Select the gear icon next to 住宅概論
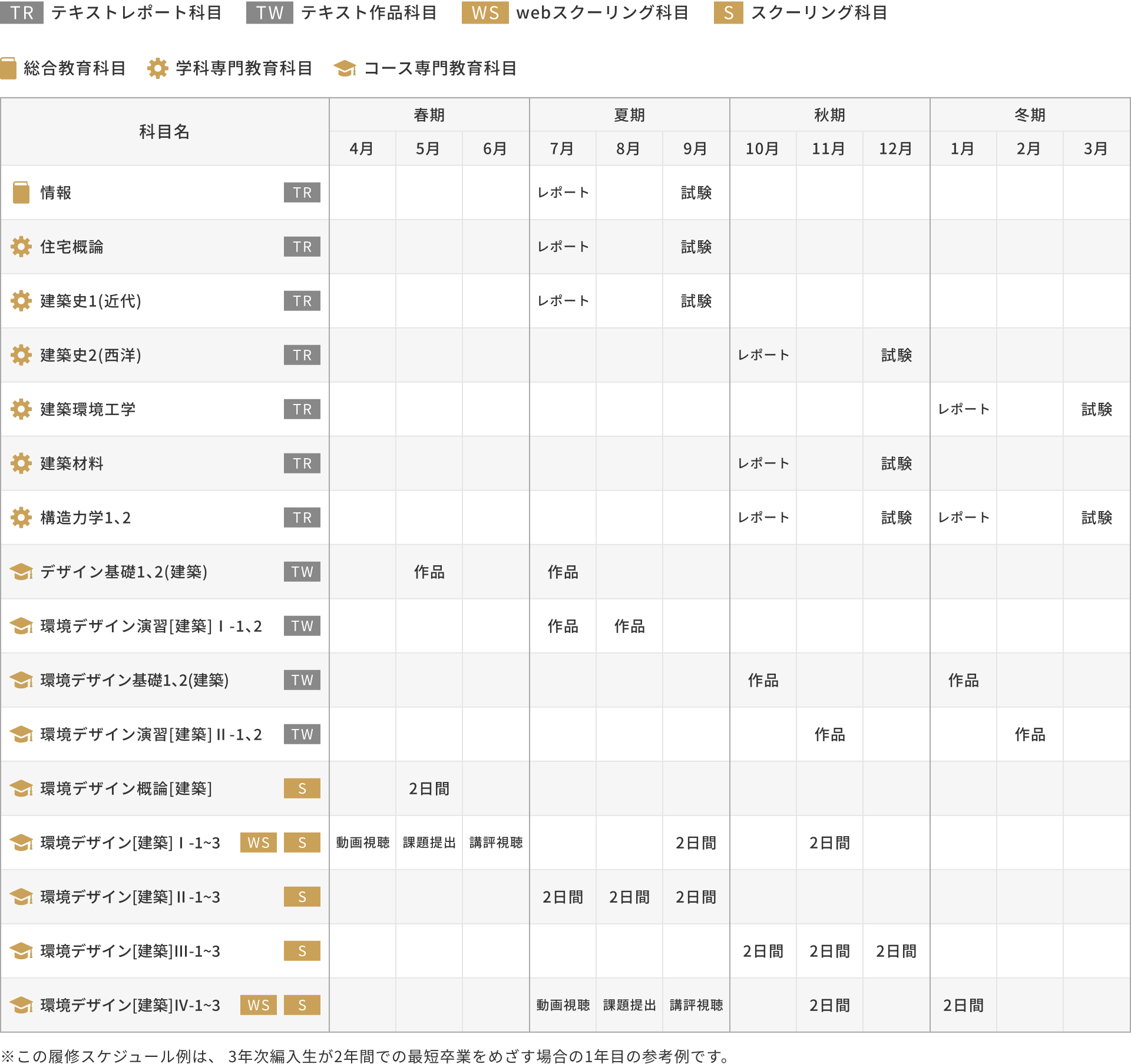 coord(21,247)
